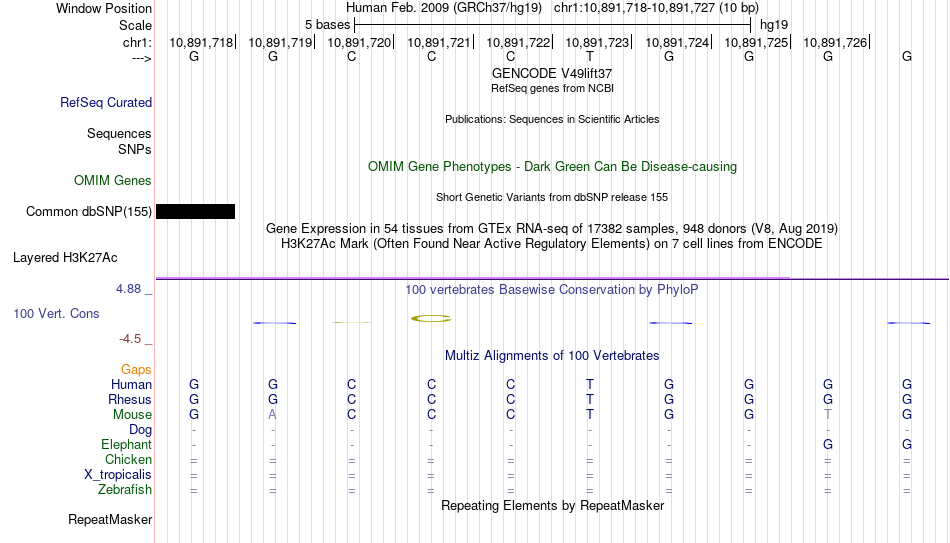Click the Scale label
The image size is (950, 543).
tap(135, 25)
